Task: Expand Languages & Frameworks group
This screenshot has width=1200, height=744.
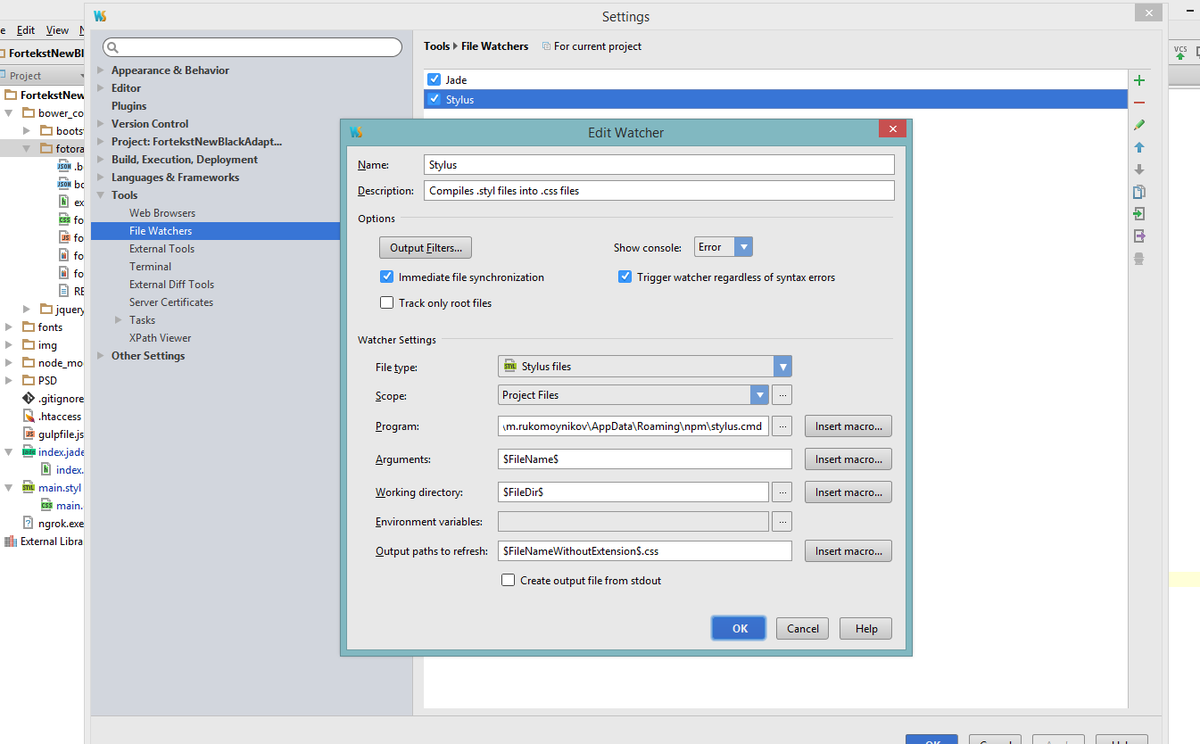Action: pyautogui.click(x=101, y=178)
